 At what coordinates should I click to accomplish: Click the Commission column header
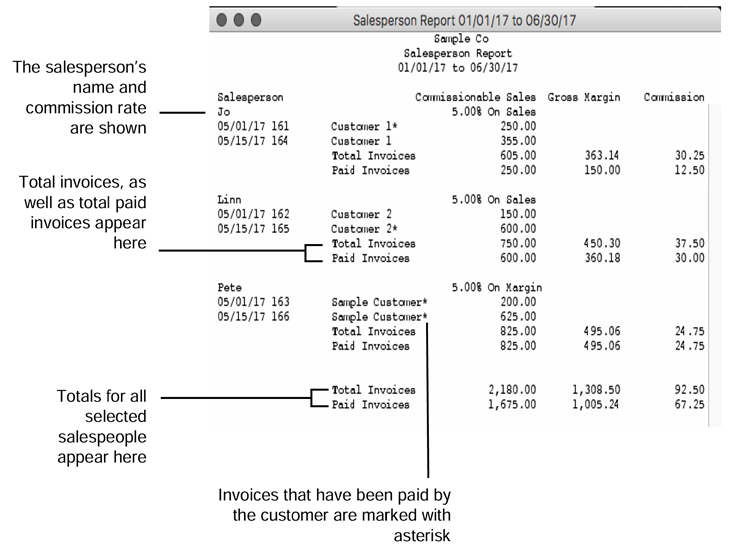(674, 98)
